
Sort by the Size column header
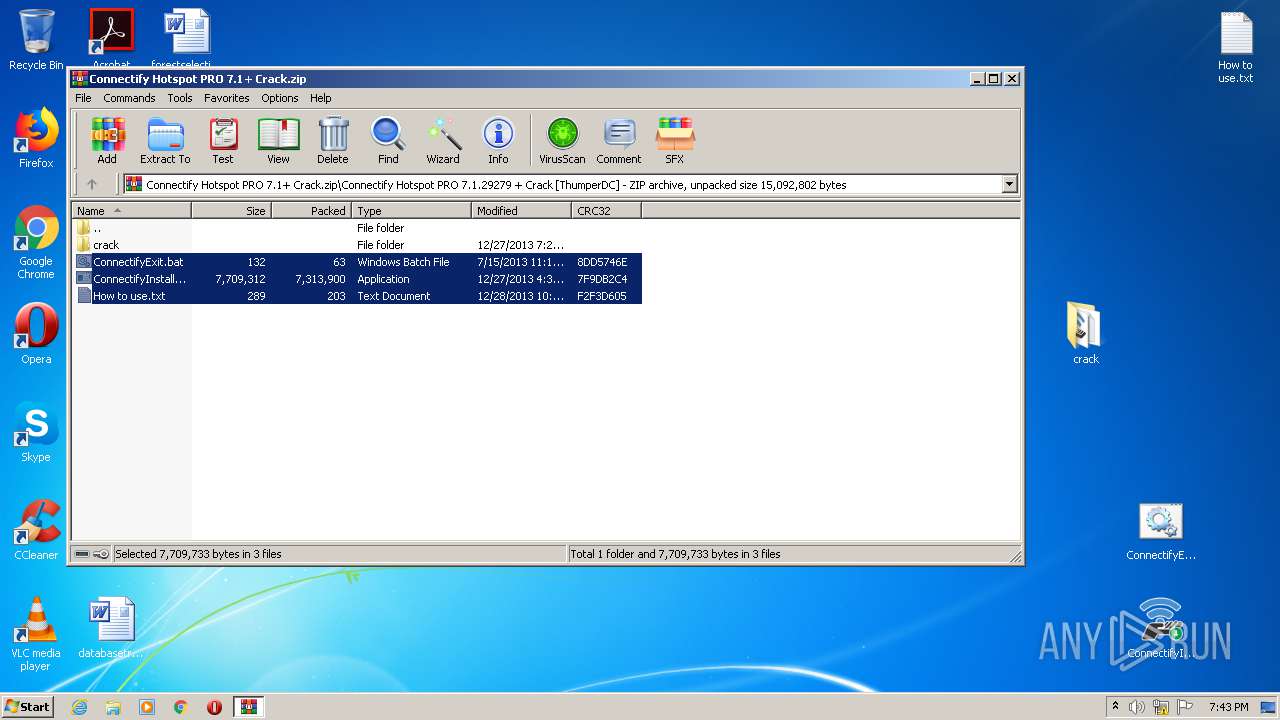click(x=231, y=211)
